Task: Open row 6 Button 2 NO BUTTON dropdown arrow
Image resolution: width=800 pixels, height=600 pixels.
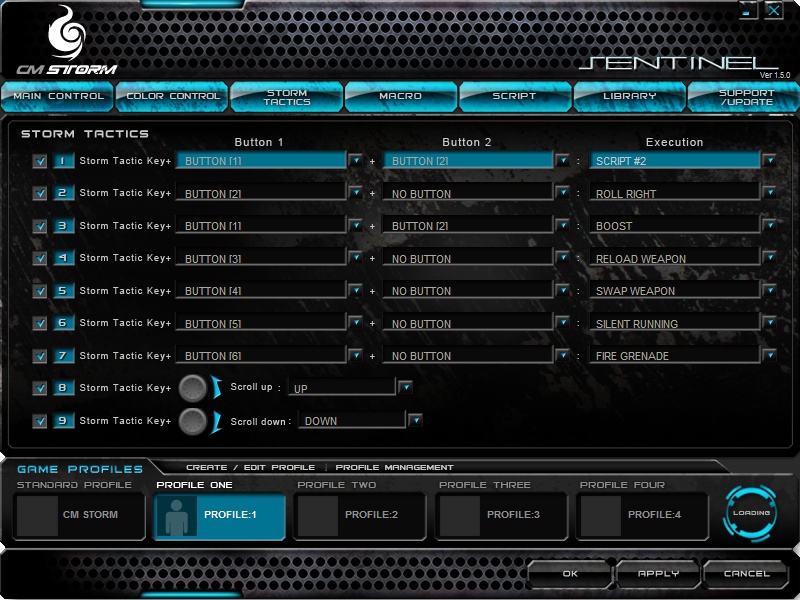Action: coord(562,322)
